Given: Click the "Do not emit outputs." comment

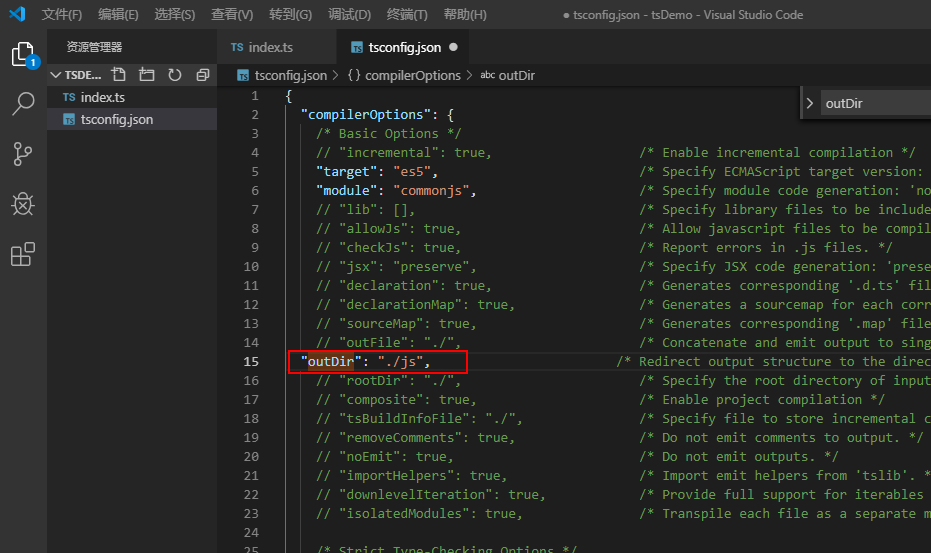Looking at the screenshot, I should pos(739,456).
